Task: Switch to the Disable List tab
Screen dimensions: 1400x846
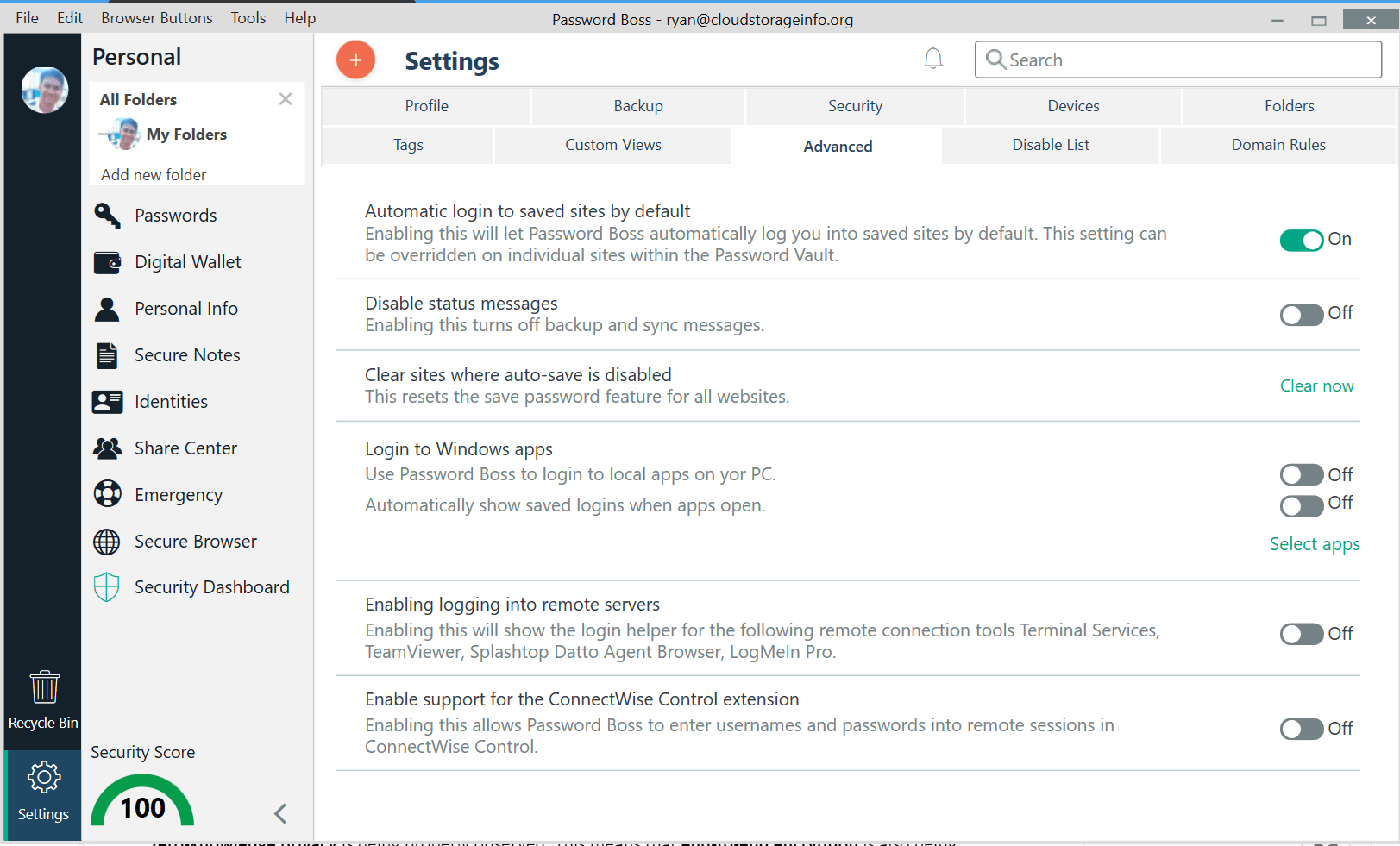Action: 1051,145
